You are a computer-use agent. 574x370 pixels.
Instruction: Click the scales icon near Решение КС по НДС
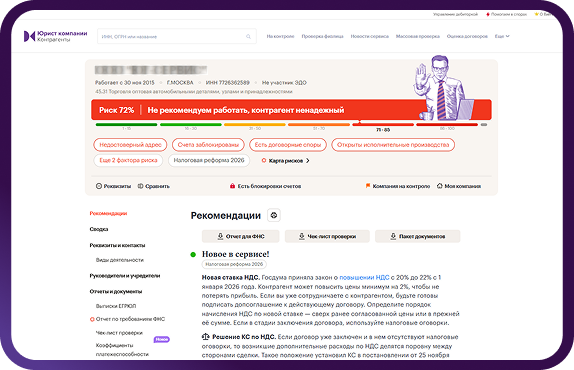tap(206, 336)
